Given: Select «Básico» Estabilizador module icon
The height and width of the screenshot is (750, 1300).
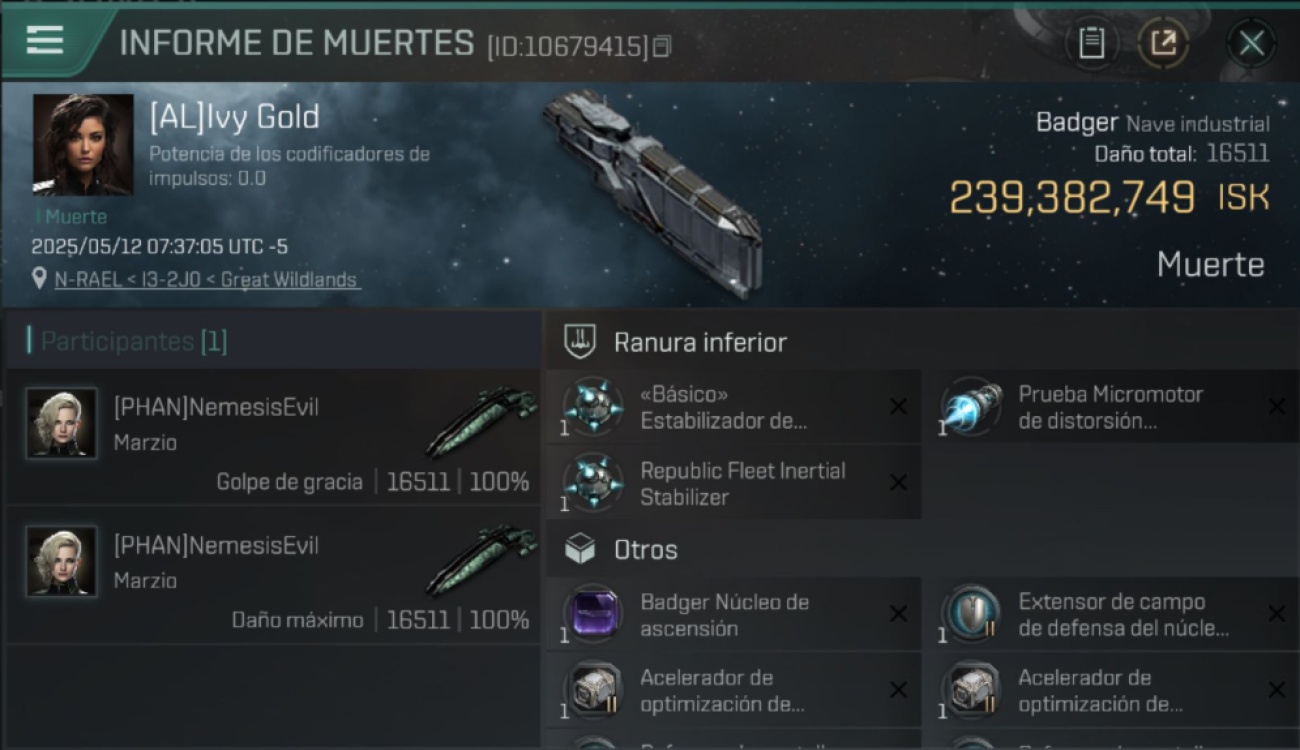Looking at the screenshot, I should pos(593,407).
